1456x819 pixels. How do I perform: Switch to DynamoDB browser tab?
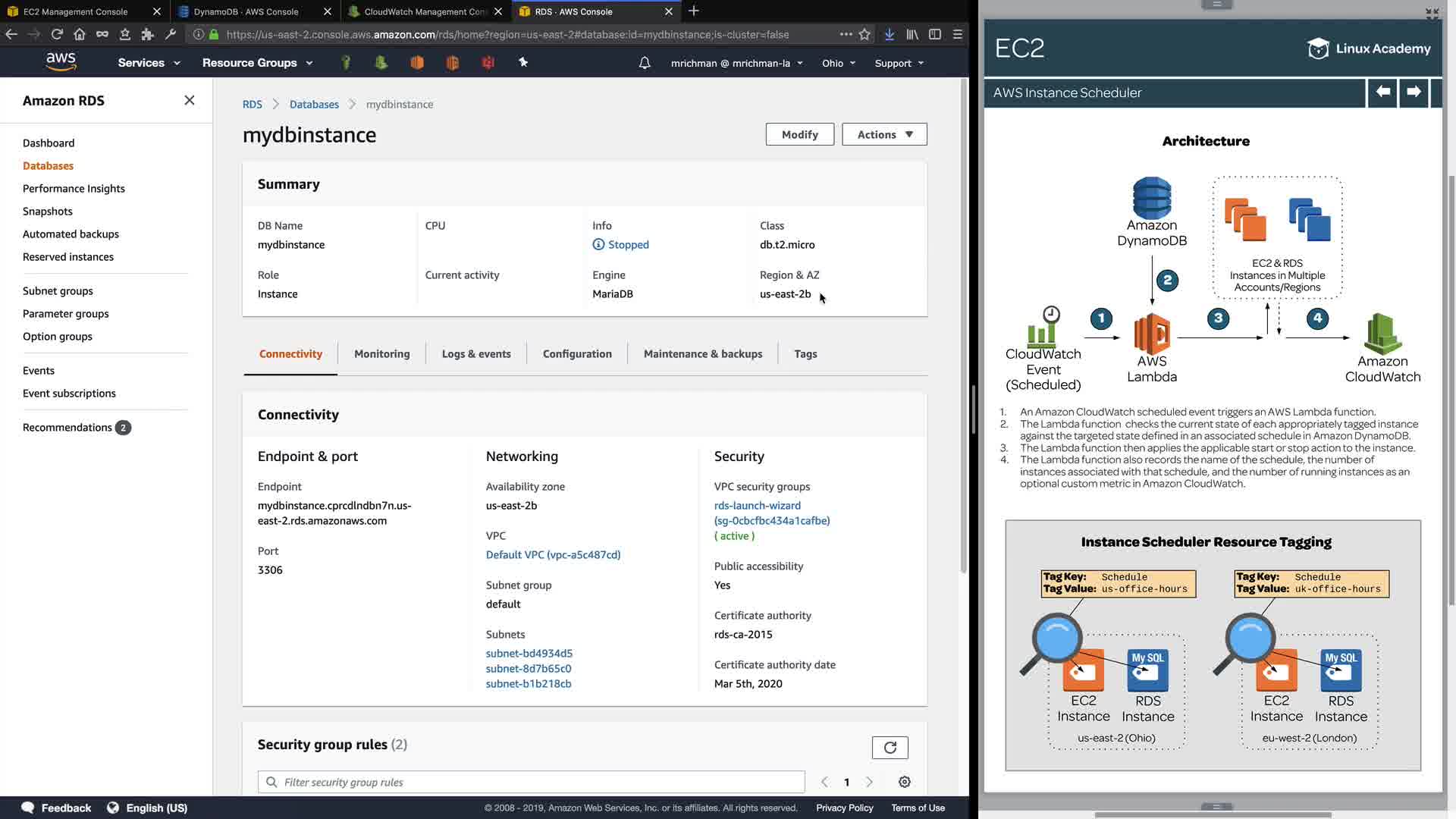point(246,11)
